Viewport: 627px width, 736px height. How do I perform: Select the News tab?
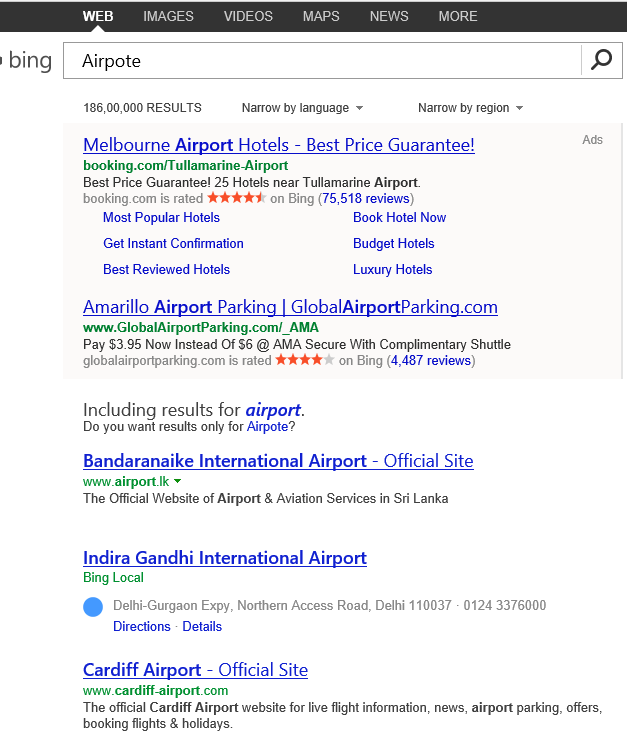pyautogui.click(x=389, y=16)
